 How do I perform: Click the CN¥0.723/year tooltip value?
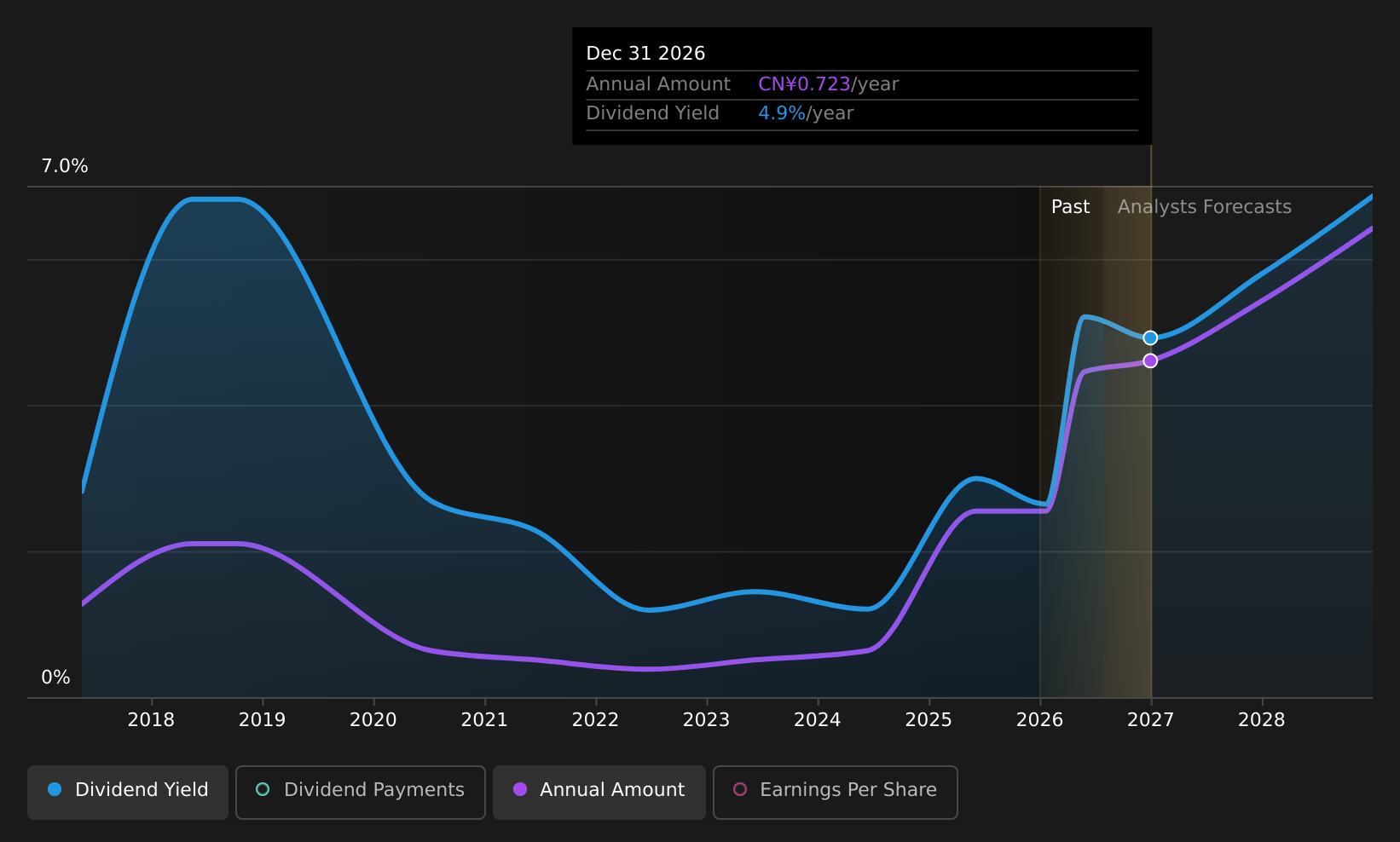click(829, 84)
